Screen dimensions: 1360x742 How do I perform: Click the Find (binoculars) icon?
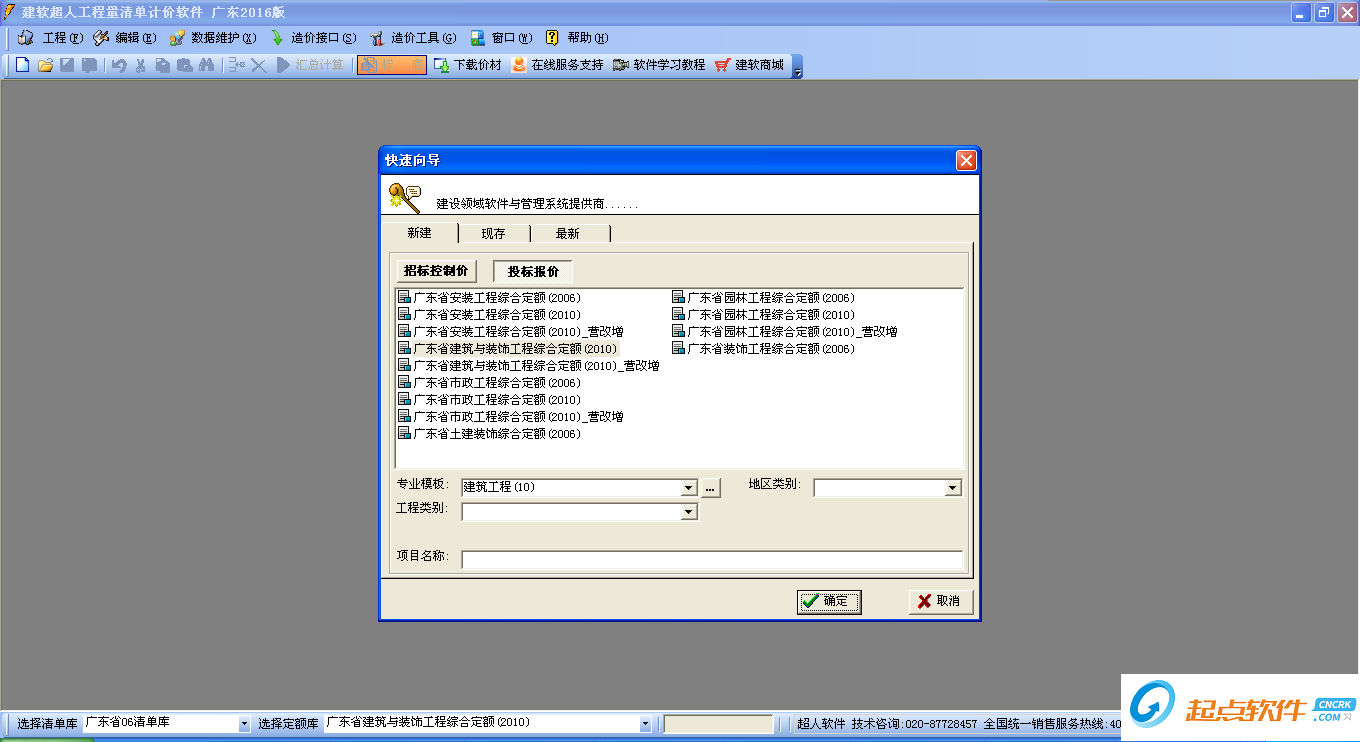207,64
